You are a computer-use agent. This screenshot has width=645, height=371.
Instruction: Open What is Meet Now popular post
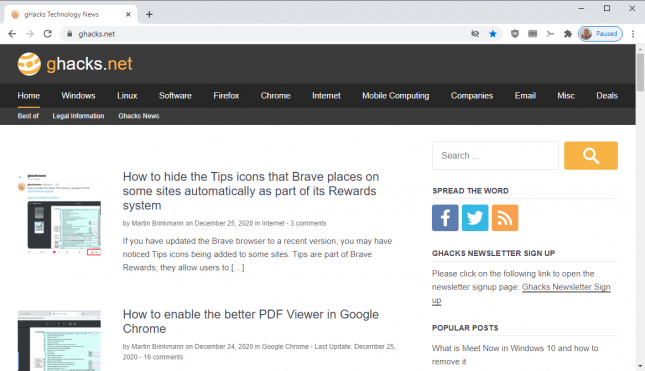pyautogui.click(x=515, y=355)
